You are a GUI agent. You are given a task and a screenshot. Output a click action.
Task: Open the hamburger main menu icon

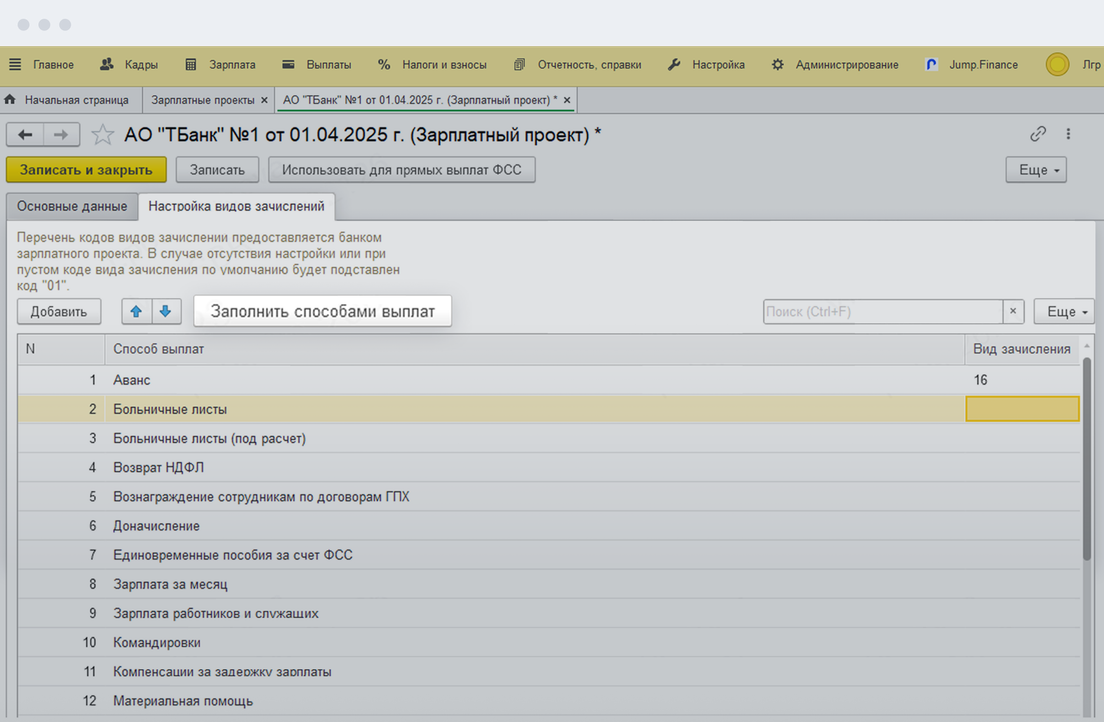click(15, 65)
